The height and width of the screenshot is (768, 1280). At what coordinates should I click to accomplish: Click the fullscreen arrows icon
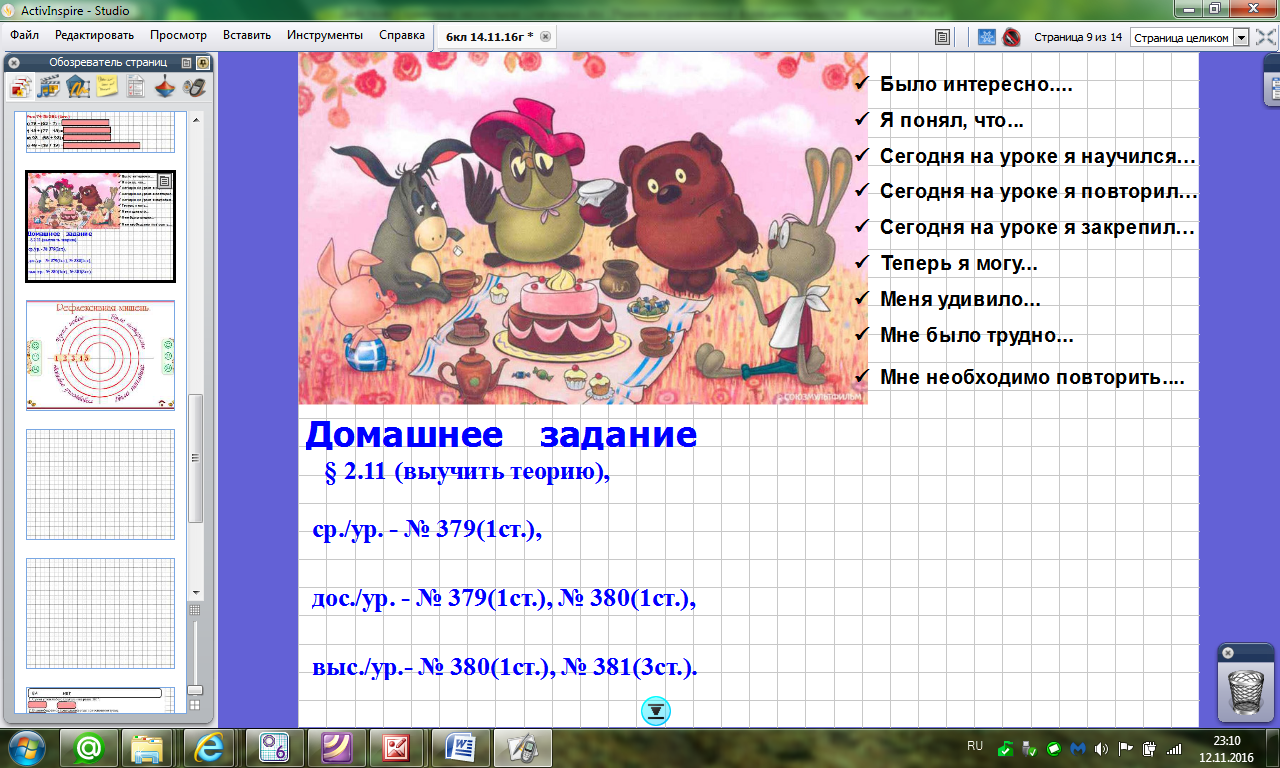[x=1265, y=37]
